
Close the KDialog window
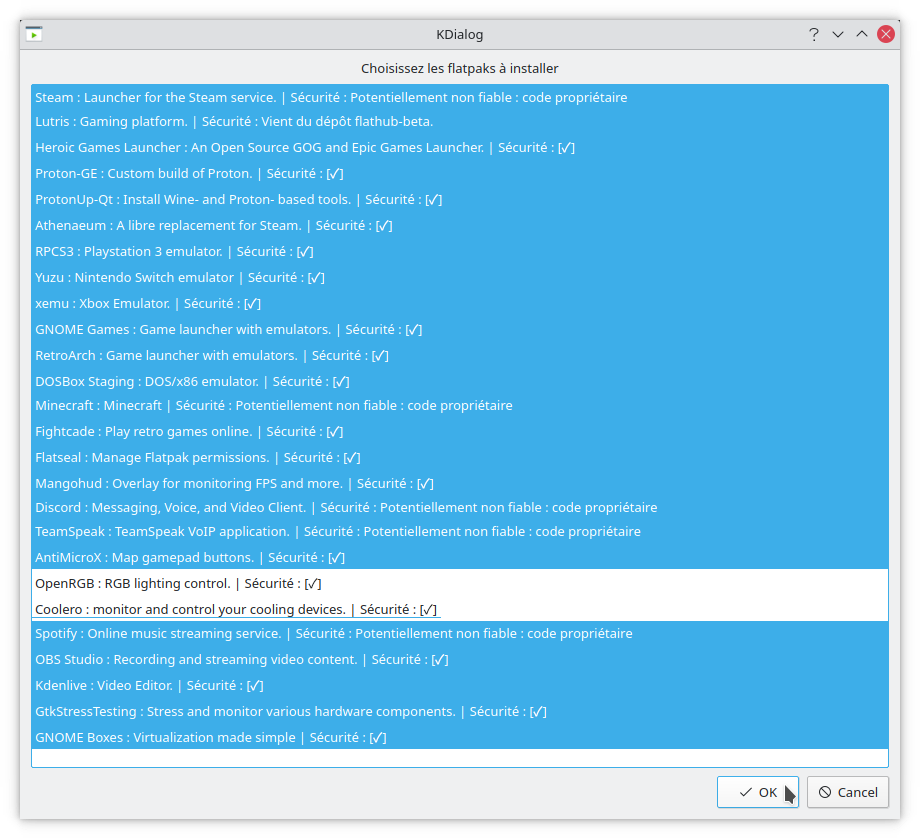pos(885,34)
